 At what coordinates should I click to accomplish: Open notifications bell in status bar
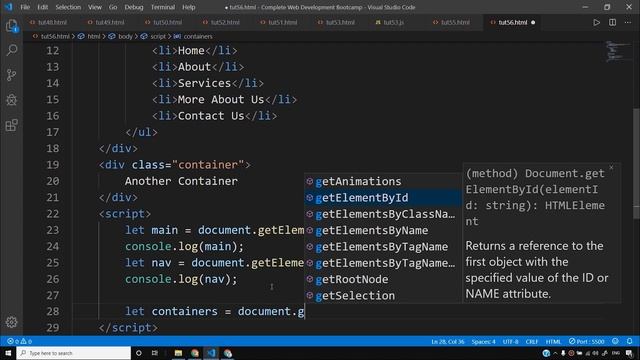629,341
